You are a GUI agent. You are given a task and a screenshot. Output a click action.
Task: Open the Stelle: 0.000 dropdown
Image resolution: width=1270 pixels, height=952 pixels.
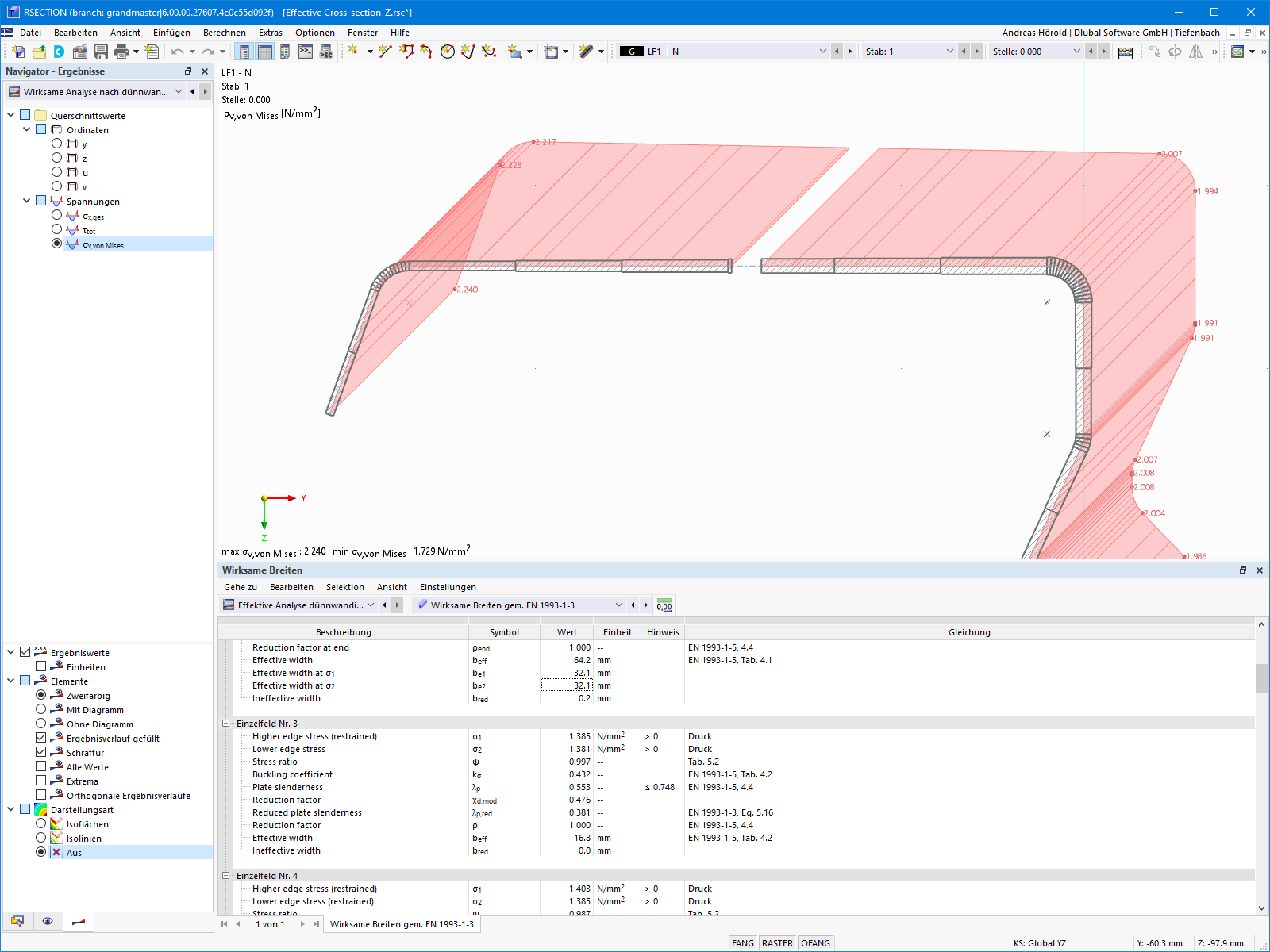[x=1076, y=52]
